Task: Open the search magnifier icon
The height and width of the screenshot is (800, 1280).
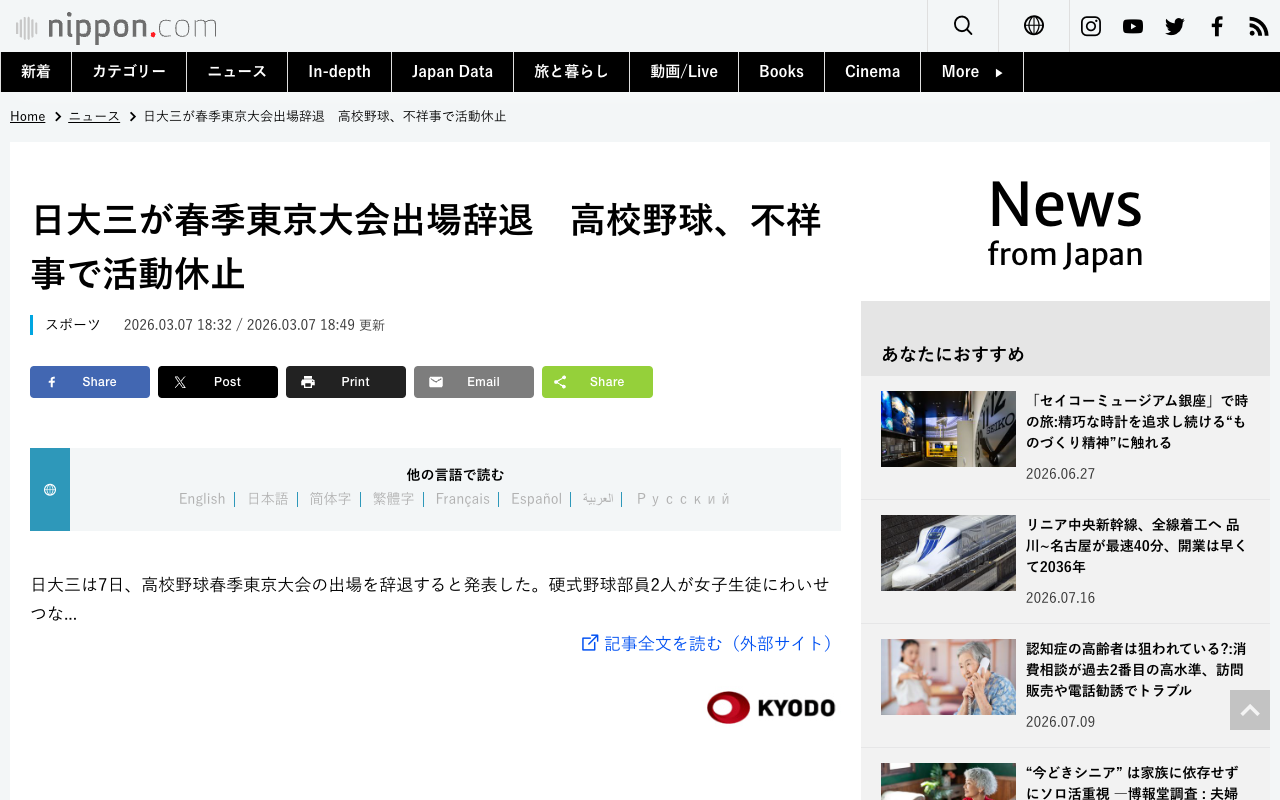Action: tap(963, 26)
